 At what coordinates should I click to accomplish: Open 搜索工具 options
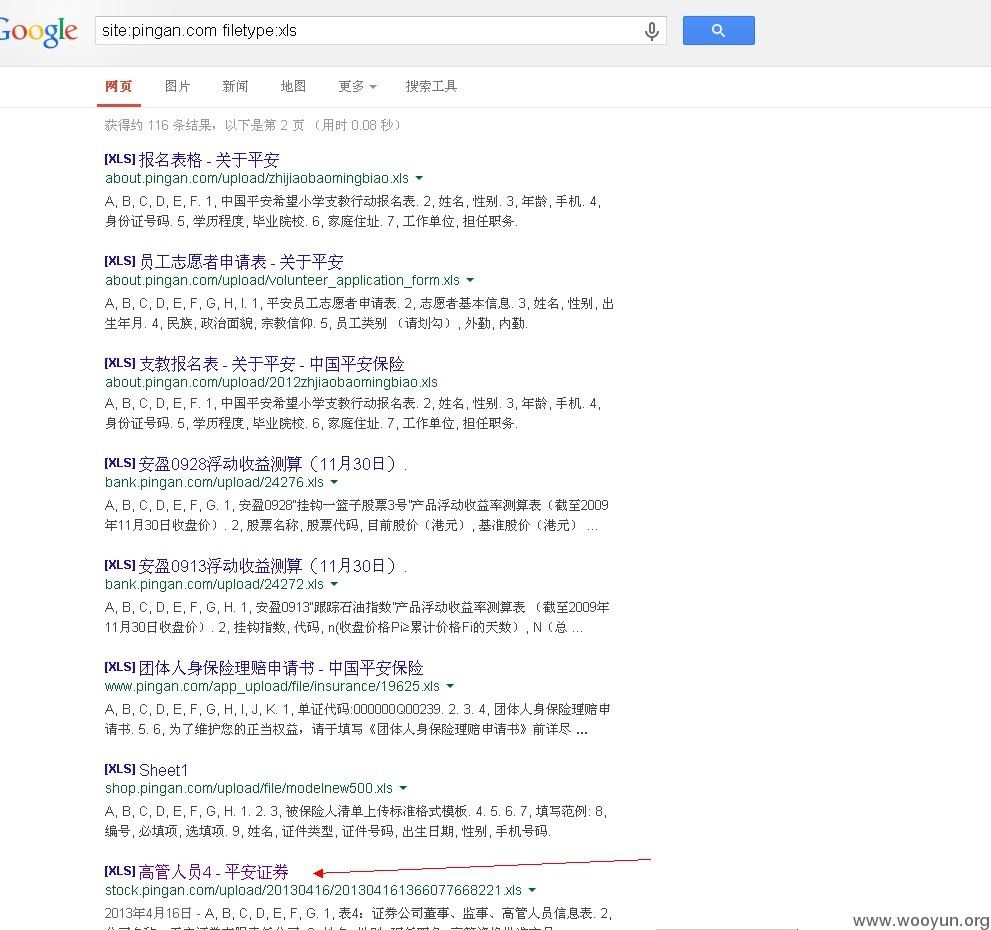(x=431, y=87)
